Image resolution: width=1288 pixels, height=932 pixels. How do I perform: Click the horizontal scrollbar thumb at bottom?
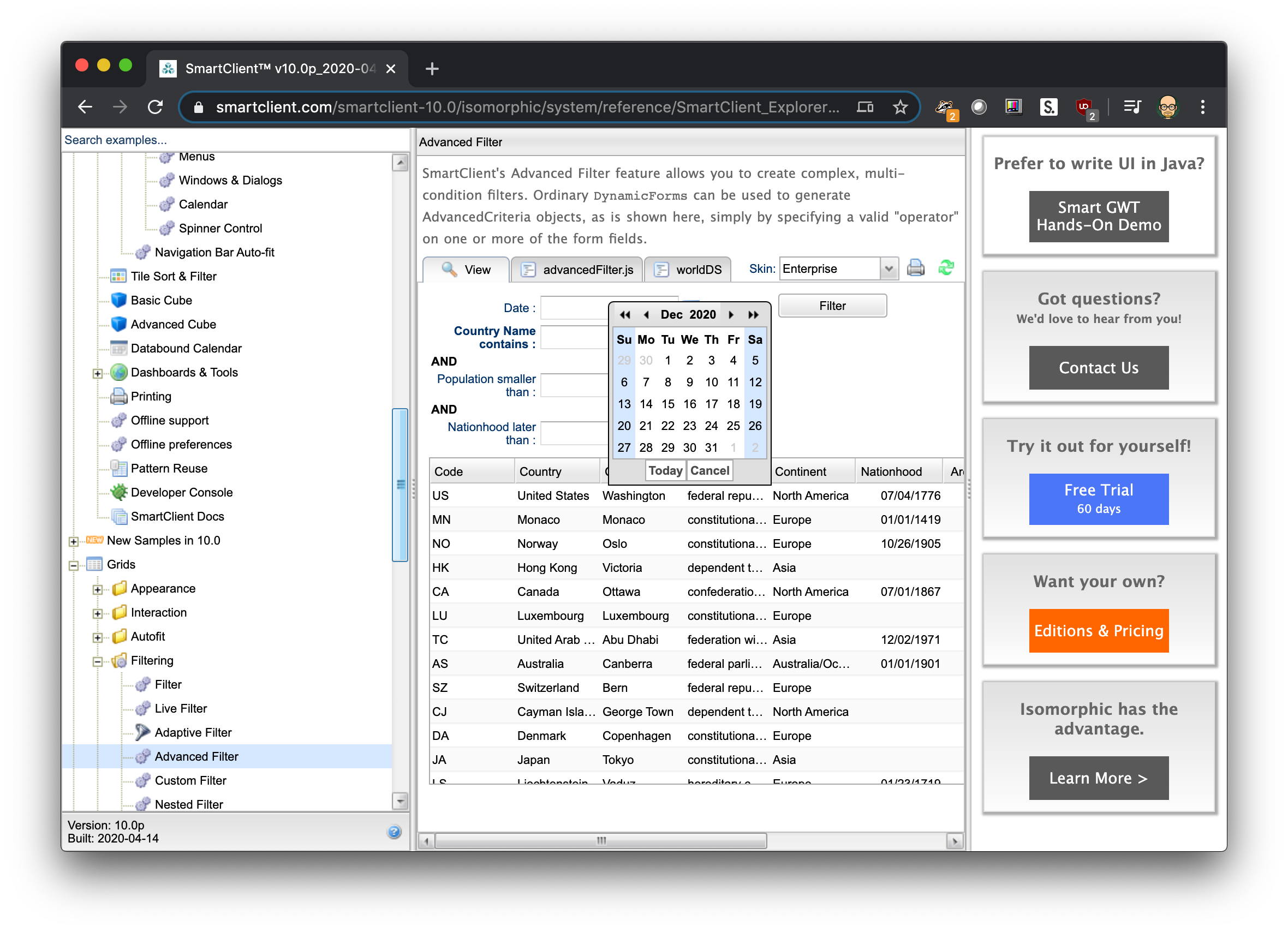pyautogui.click(x=600, y=840)
